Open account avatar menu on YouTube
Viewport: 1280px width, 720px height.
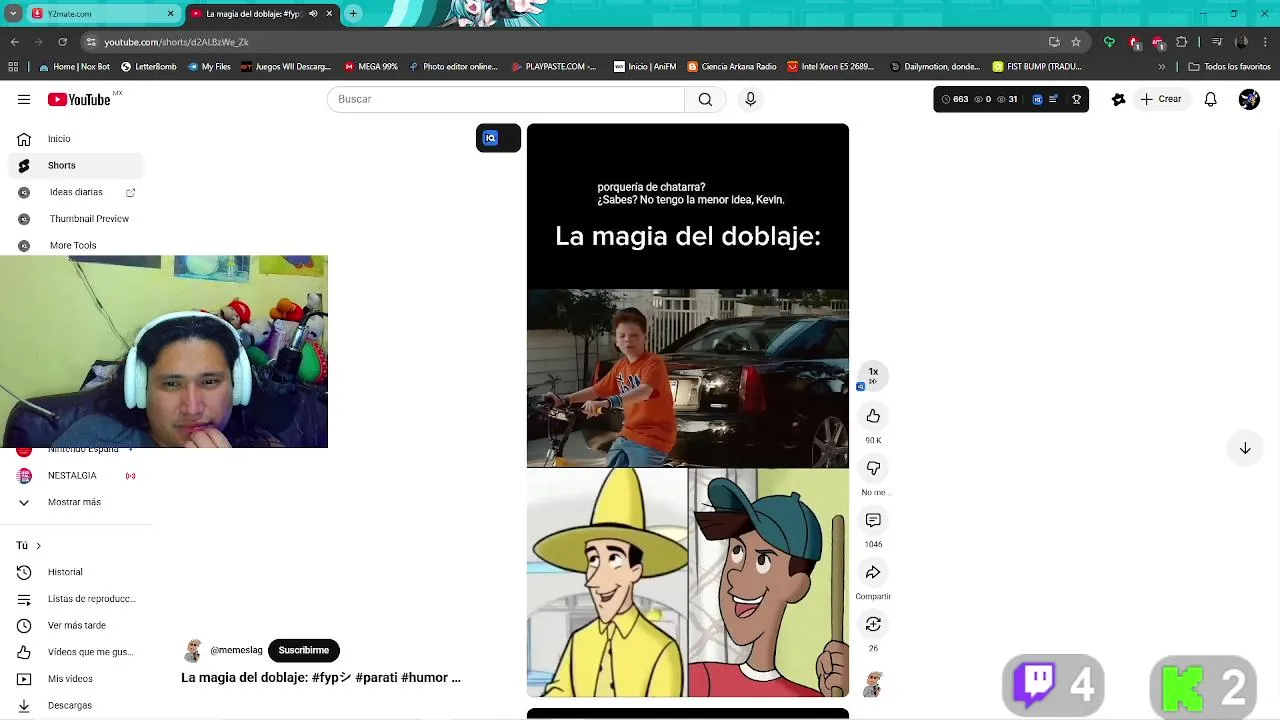pos(1249,99)
